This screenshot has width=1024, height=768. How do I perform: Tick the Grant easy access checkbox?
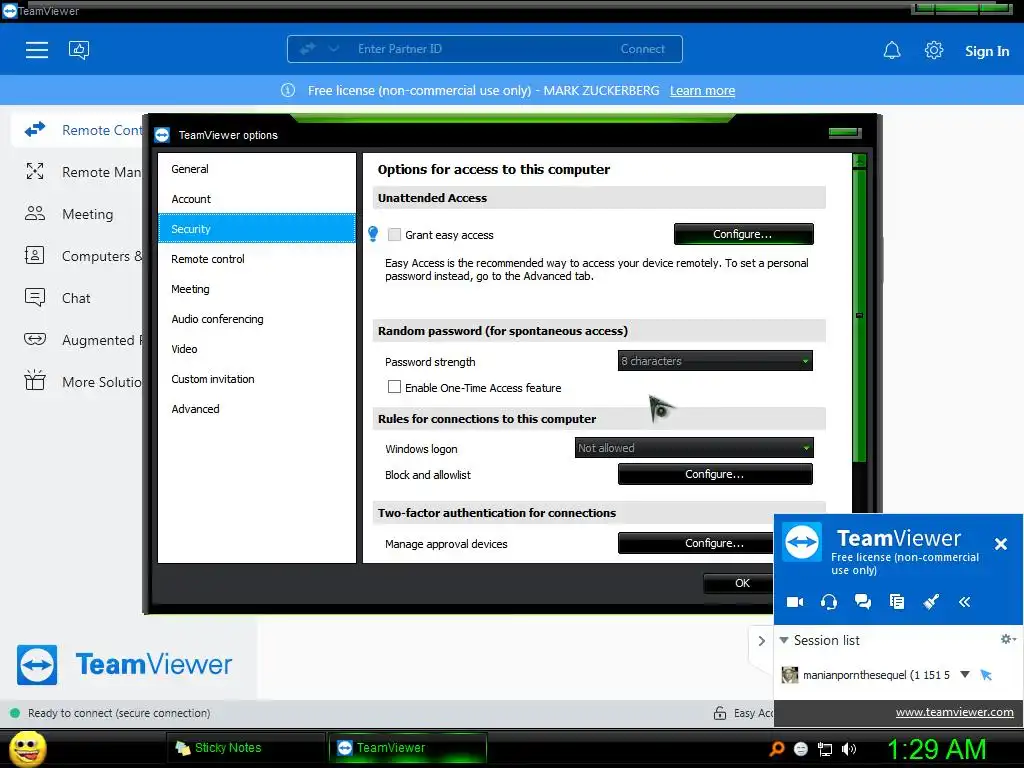394,234
